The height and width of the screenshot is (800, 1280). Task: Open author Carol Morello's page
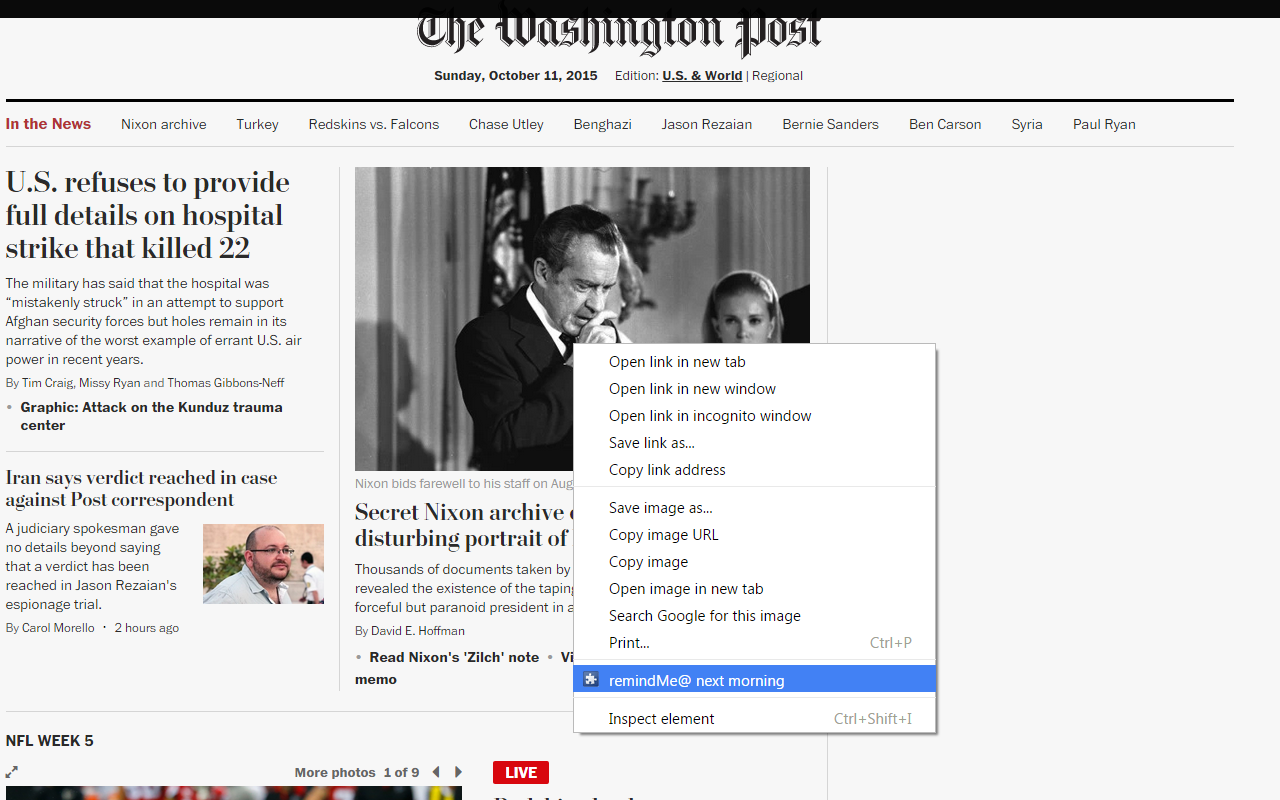tap(58, 628)
